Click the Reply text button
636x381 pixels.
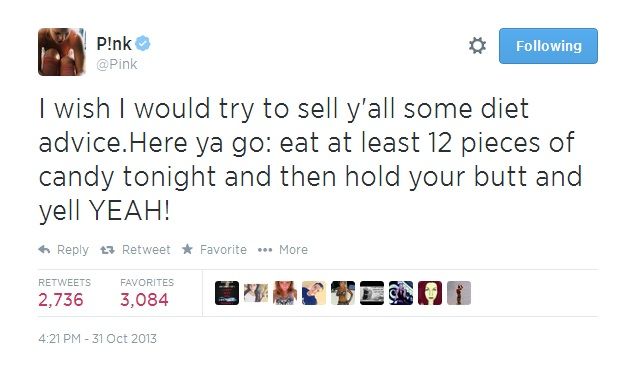(73, 250)
